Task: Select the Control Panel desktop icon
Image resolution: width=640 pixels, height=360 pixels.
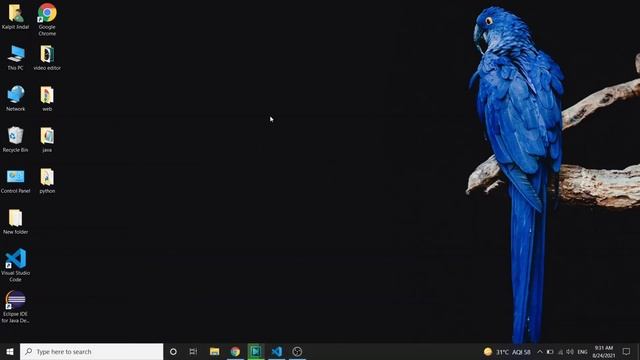Action: point(16,180)
